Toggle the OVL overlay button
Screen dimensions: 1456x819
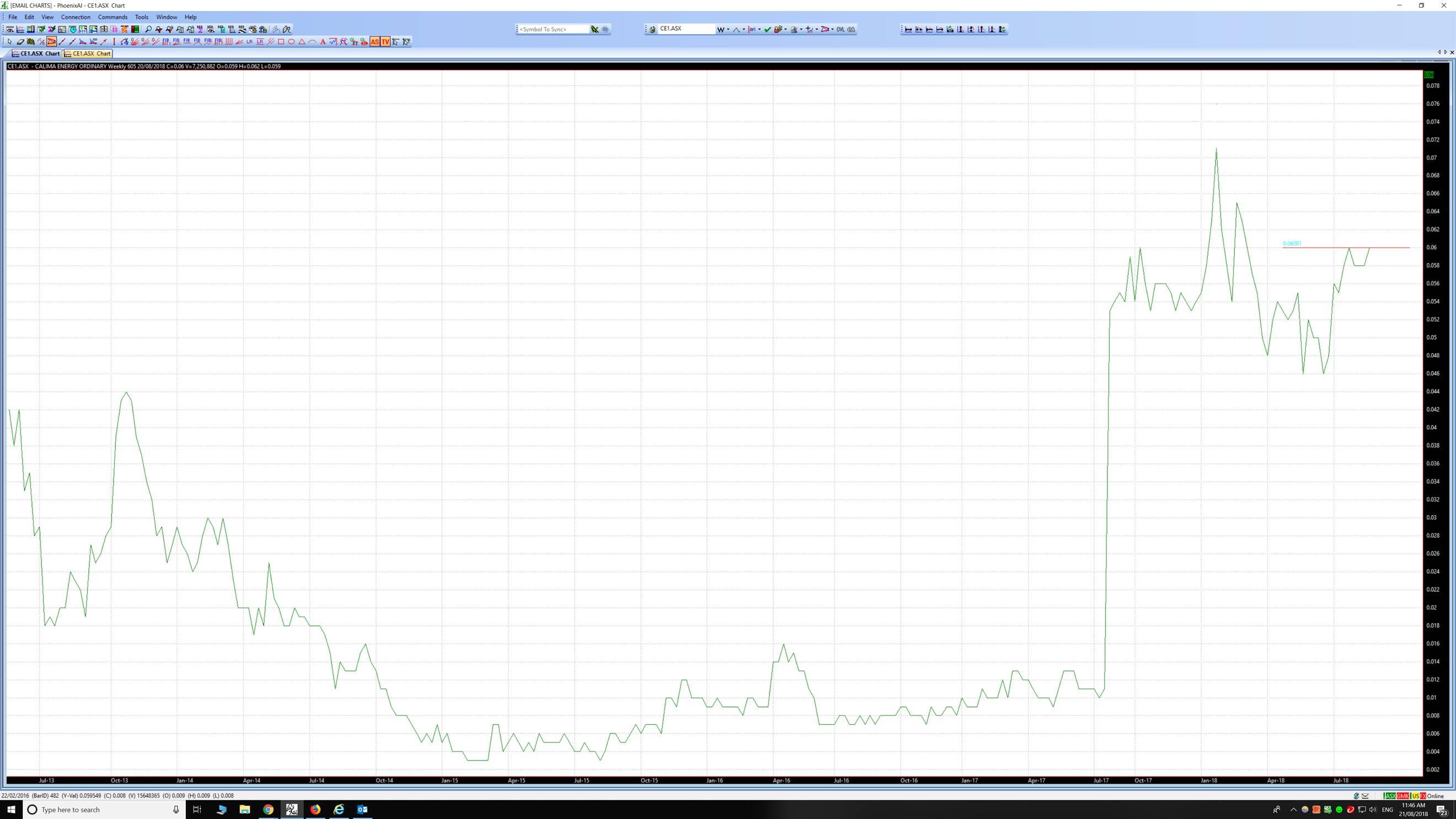click(841, 29)
